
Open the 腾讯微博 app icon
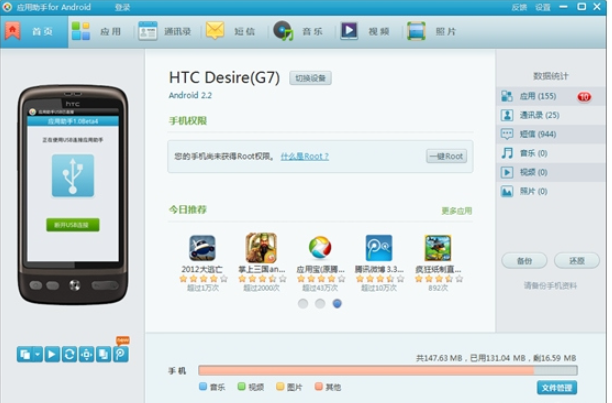click(379, 248)
